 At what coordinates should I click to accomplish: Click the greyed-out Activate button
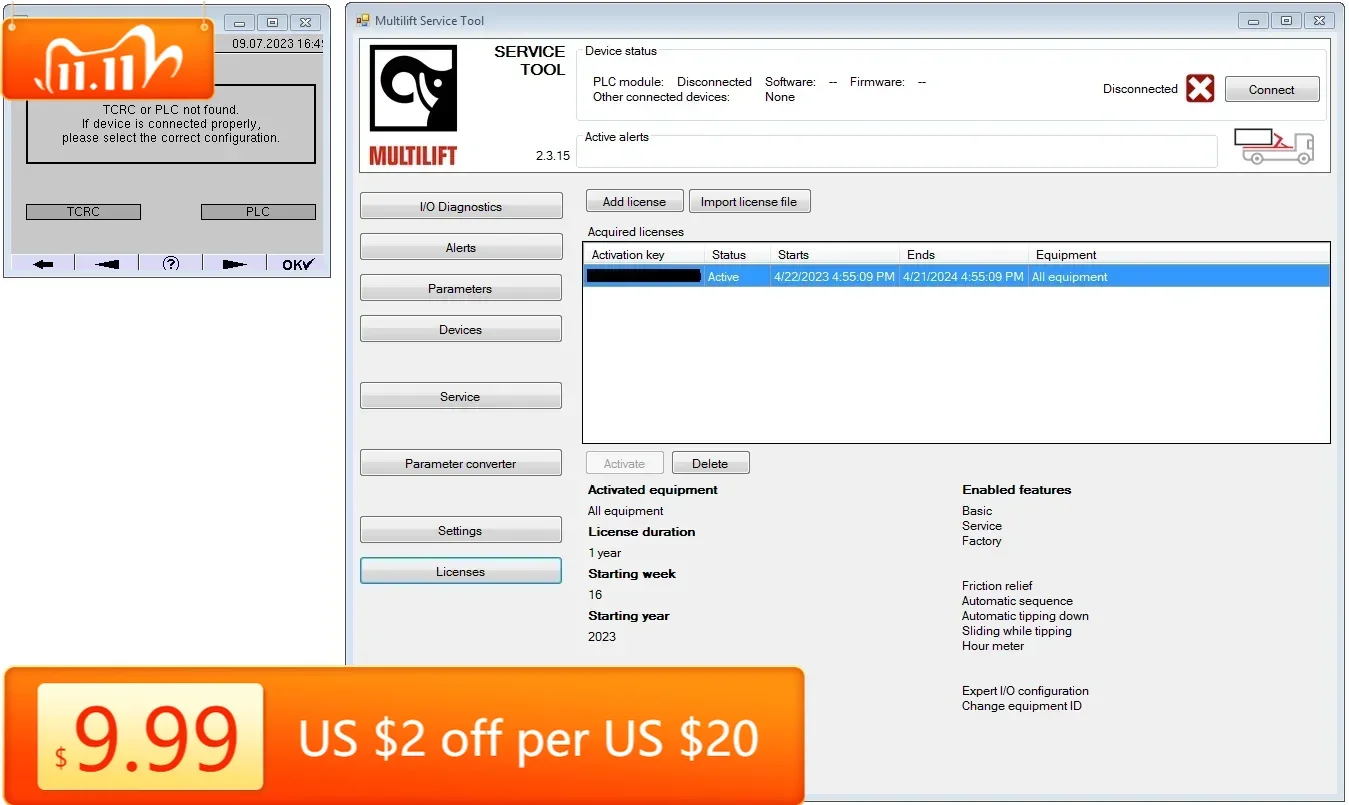624,463
